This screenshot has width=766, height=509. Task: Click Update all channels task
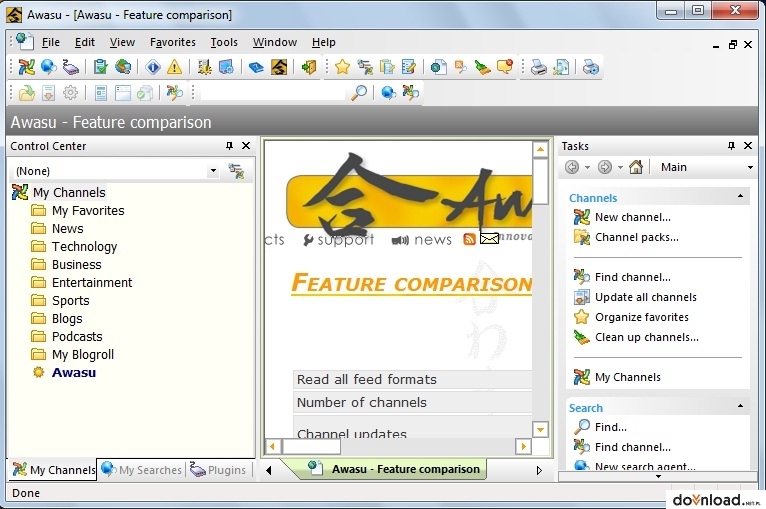645,297
